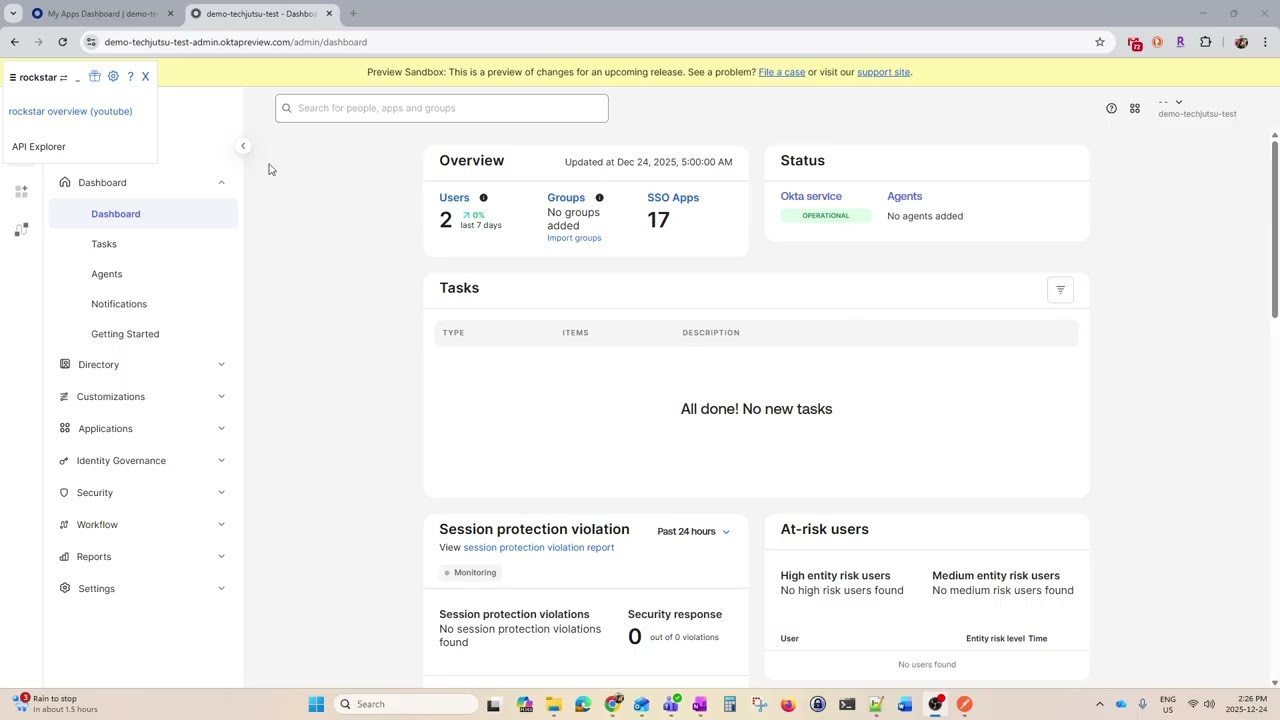Collapse the admin sidebar arrow button
1280x720 pixels.
[x=242, y=146]
